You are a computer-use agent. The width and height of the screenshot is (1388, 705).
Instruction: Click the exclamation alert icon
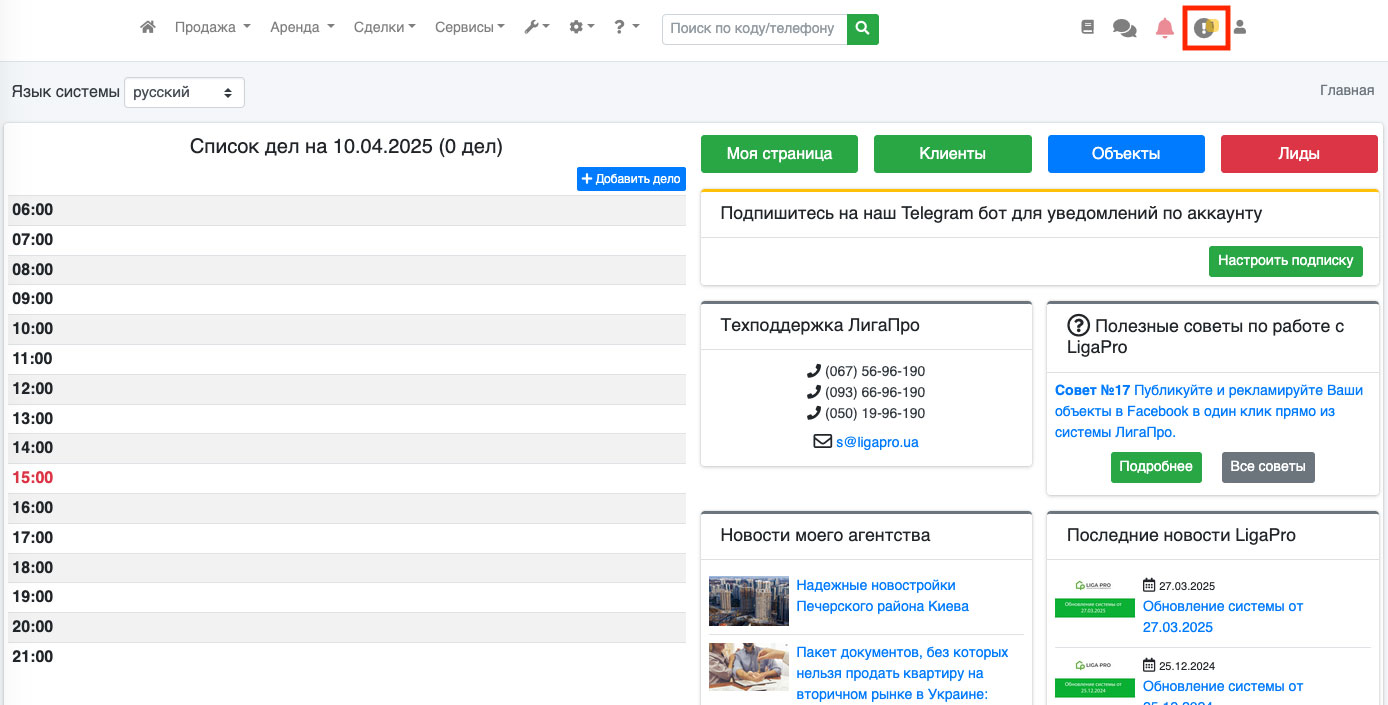tap(1204, 28)
